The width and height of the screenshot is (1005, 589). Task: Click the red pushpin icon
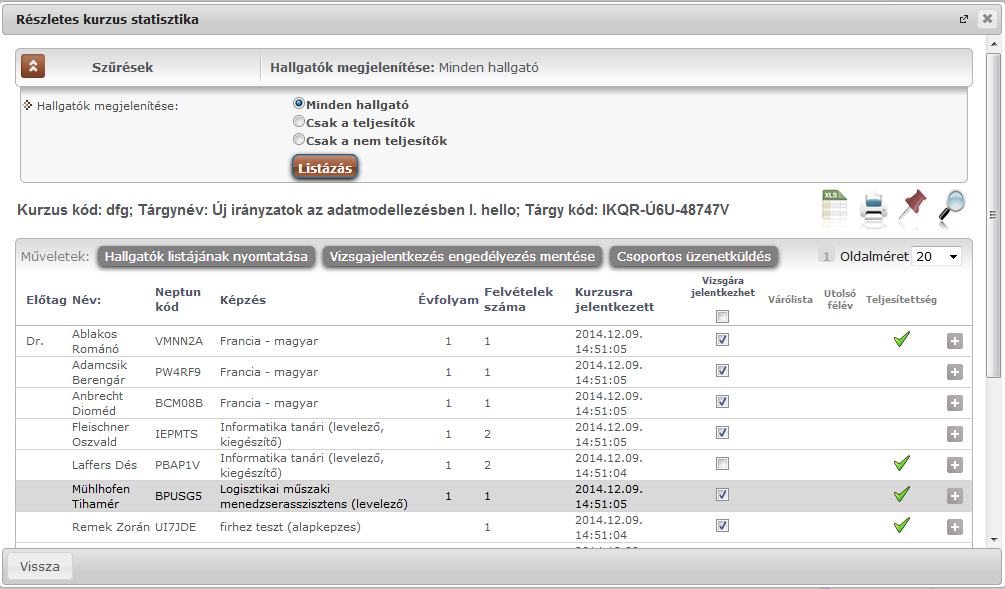[x=913, y=205]
